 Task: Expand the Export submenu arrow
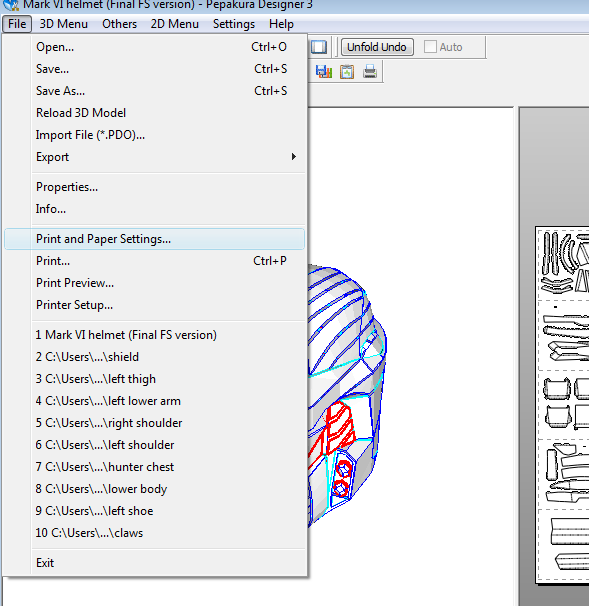[294, 157]
